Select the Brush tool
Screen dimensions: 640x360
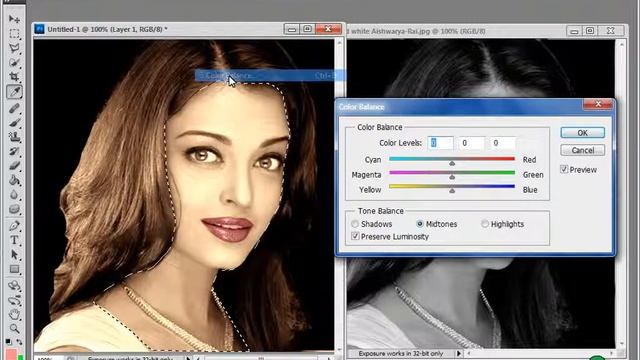point(14,122)
